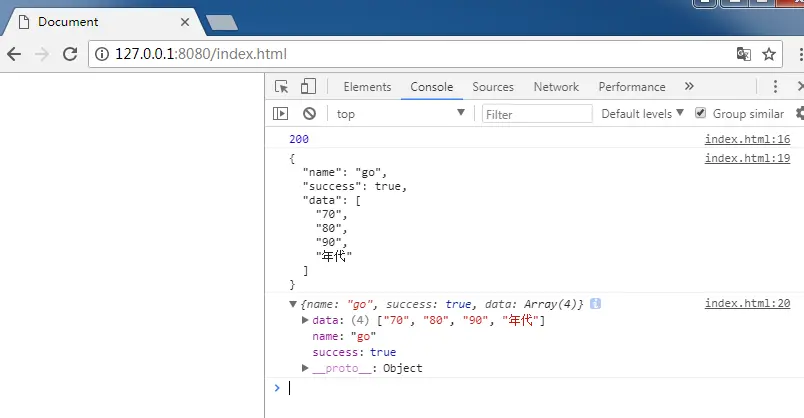Click the name: "go" property row
Image resolution: width=804 pixels, height=418 pixels.
[x=344, y=336]
